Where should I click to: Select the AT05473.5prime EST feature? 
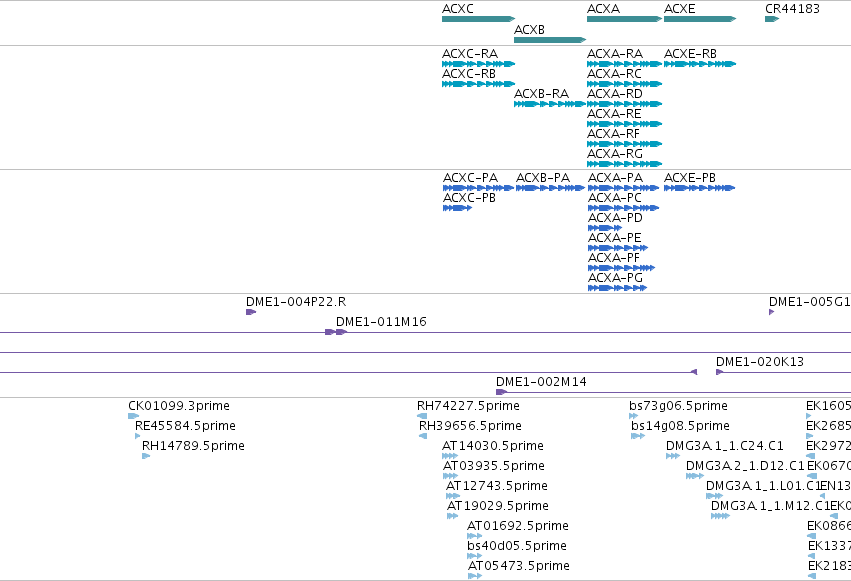coord(475,576)
